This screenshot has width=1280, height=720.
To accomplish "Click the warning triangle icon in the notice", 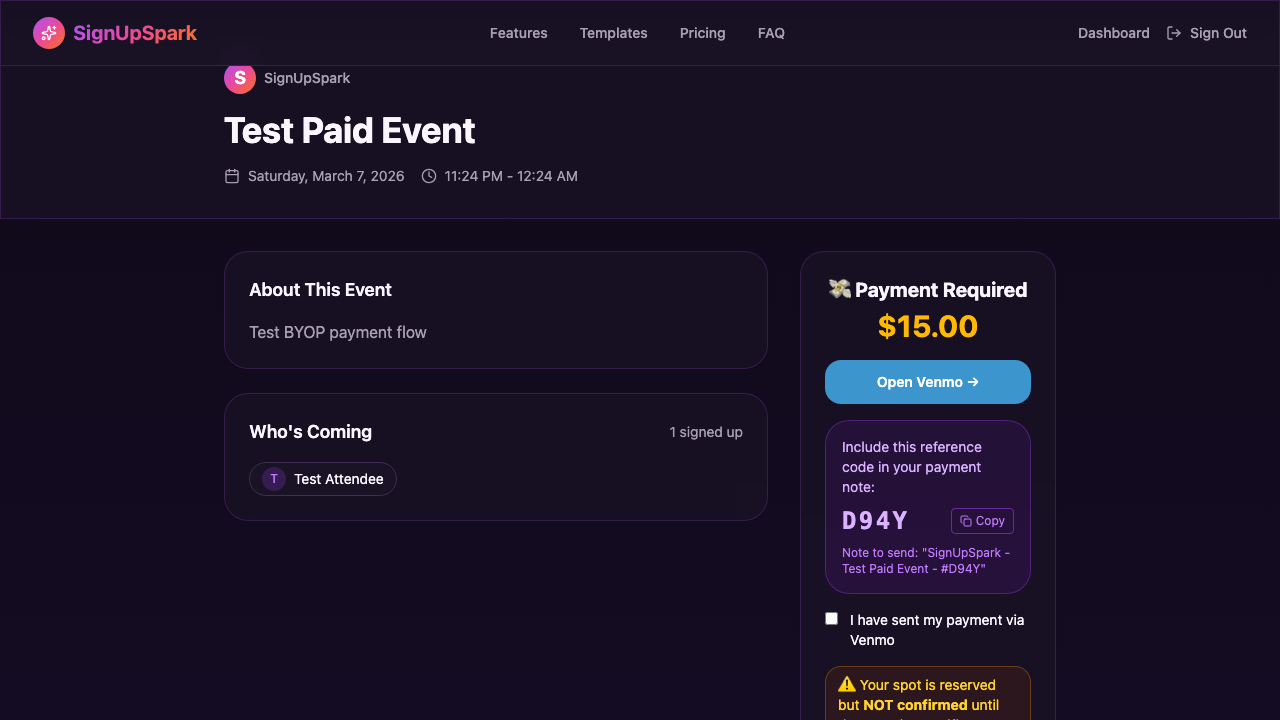I will (845, 684).
